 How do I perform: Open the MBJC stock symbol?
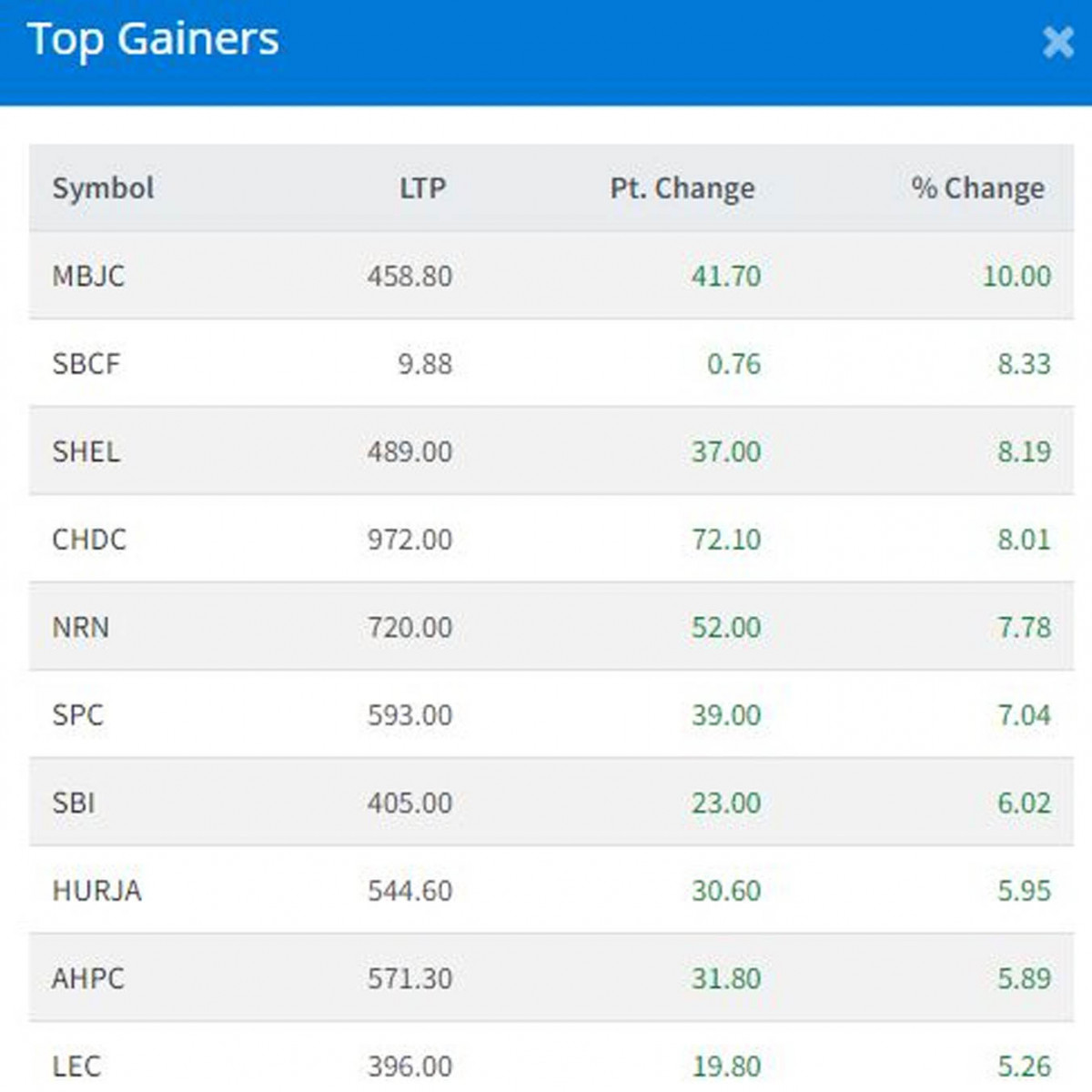tap(88, 276)
